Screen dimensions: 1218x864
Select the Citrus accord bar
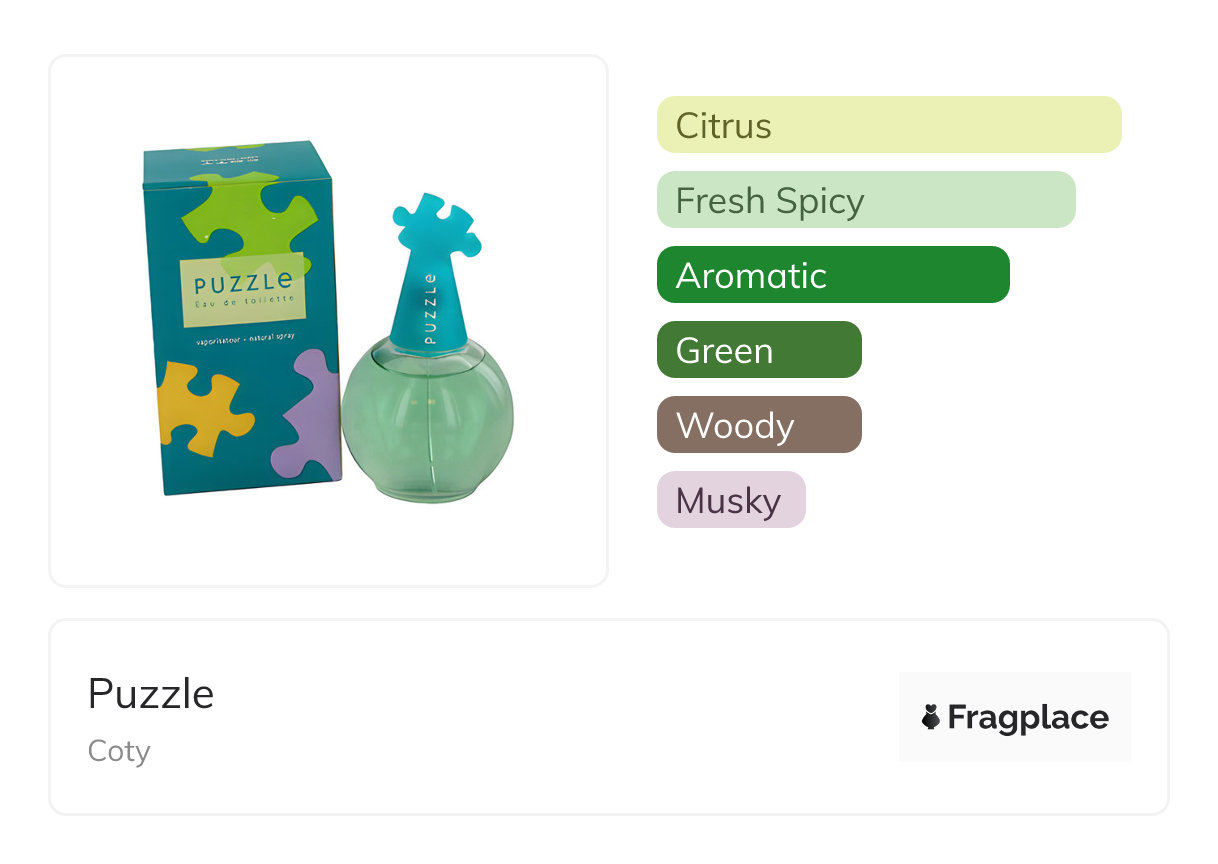click(x=888, y=125)
